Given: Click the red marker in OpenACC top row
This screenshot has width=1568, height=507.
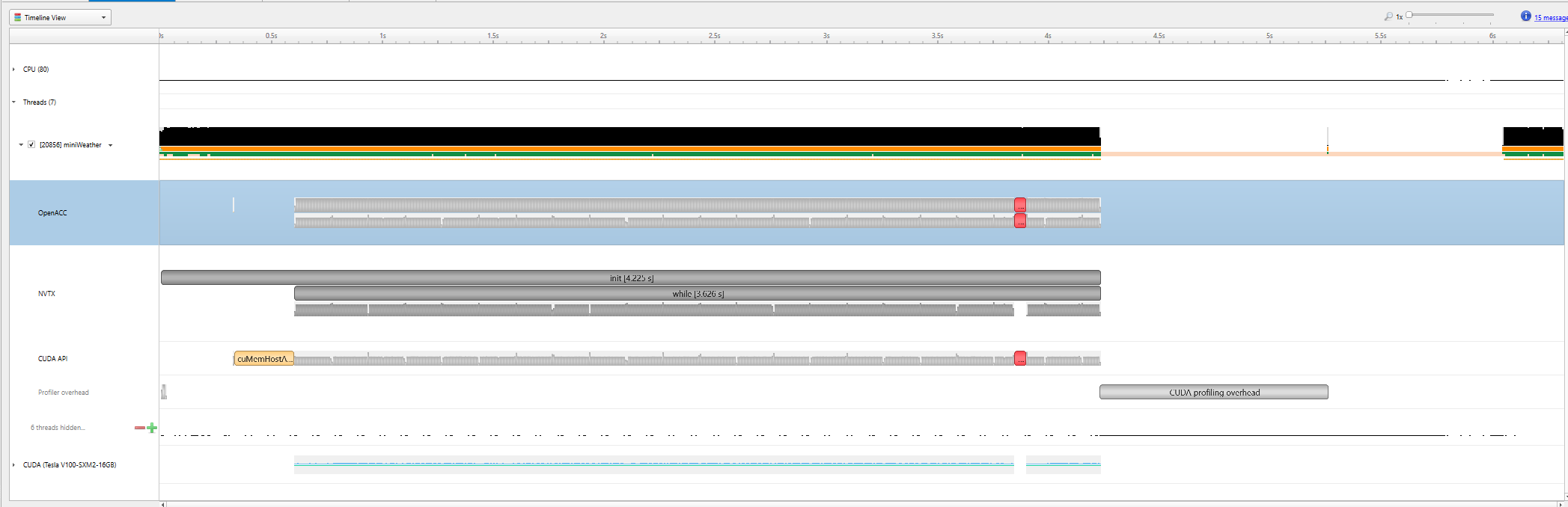Looking at the screenshot, I should tap(1020, 205).
